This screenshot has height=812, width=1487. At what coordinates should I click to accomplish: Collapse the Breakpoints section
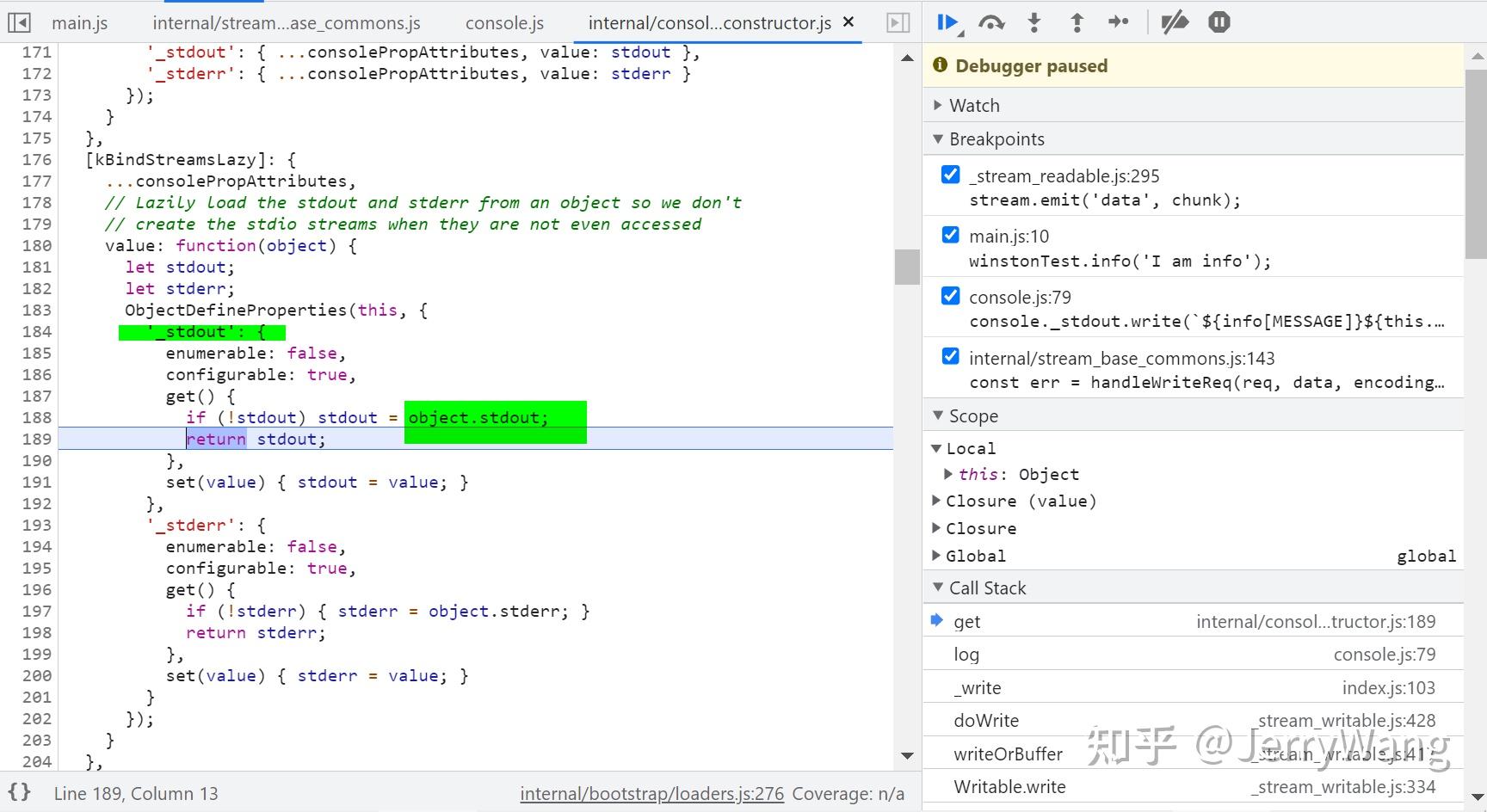tap(1193, 138)
